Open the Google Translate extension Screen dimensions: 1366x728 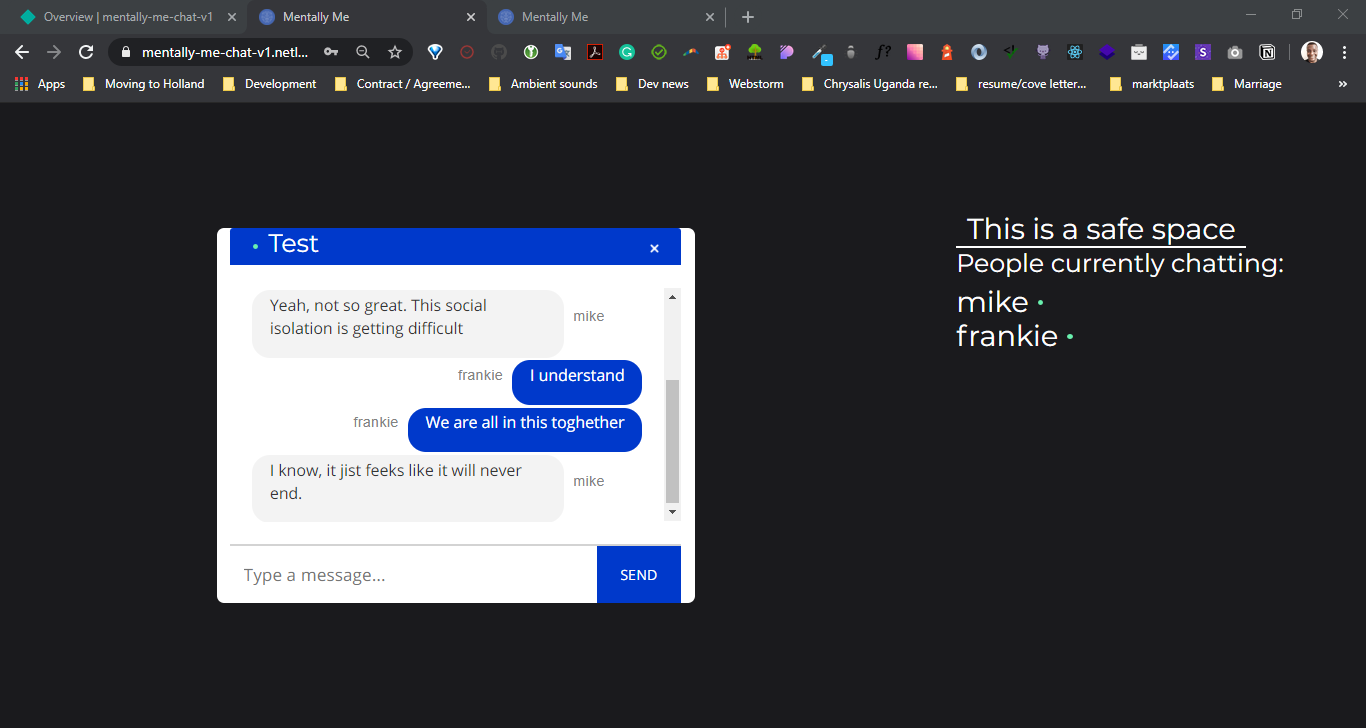(x=562, y=51)
